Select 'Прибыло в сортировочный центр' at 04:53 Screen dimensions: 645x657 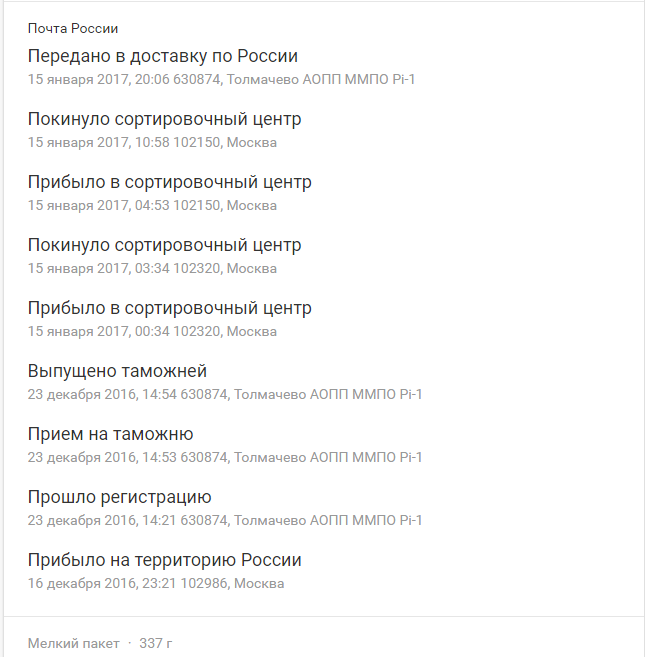point(170,182)
